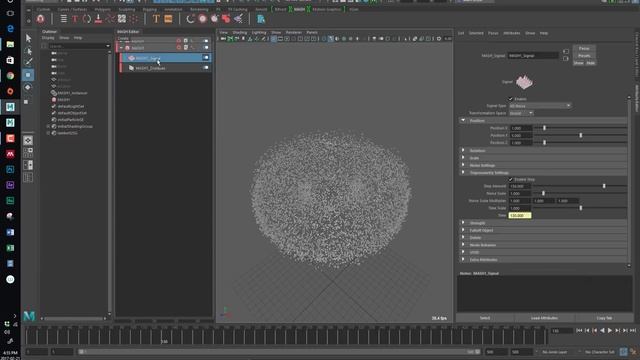
Task: Open the Lighting menu in the viewport
Action: click(x=259, y=32)
